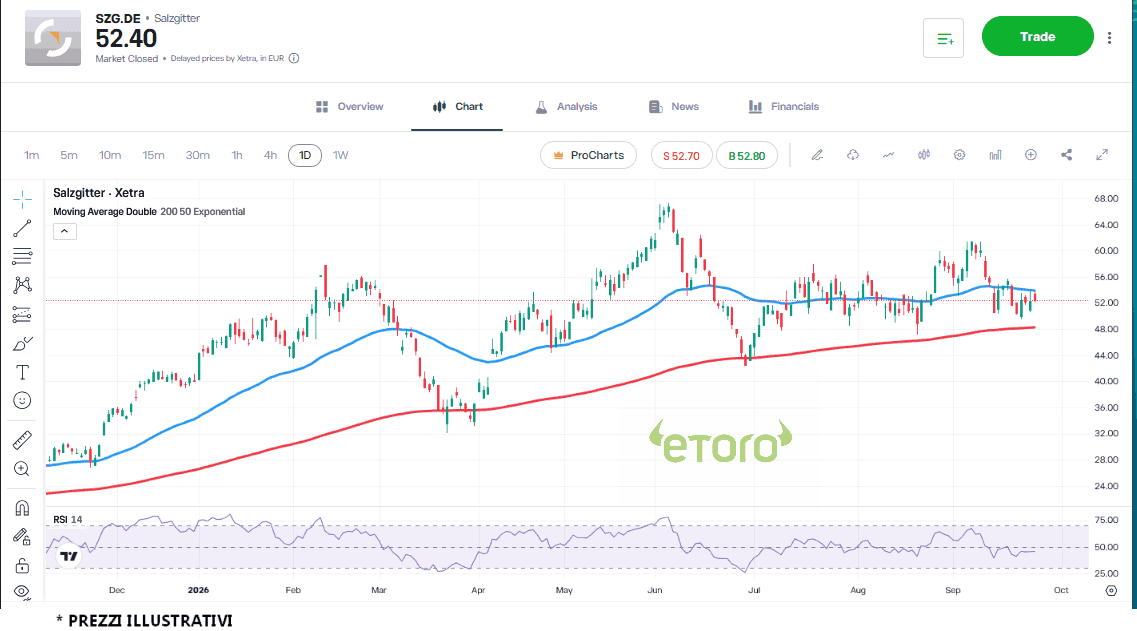Select the Text annotation tool

22,372
